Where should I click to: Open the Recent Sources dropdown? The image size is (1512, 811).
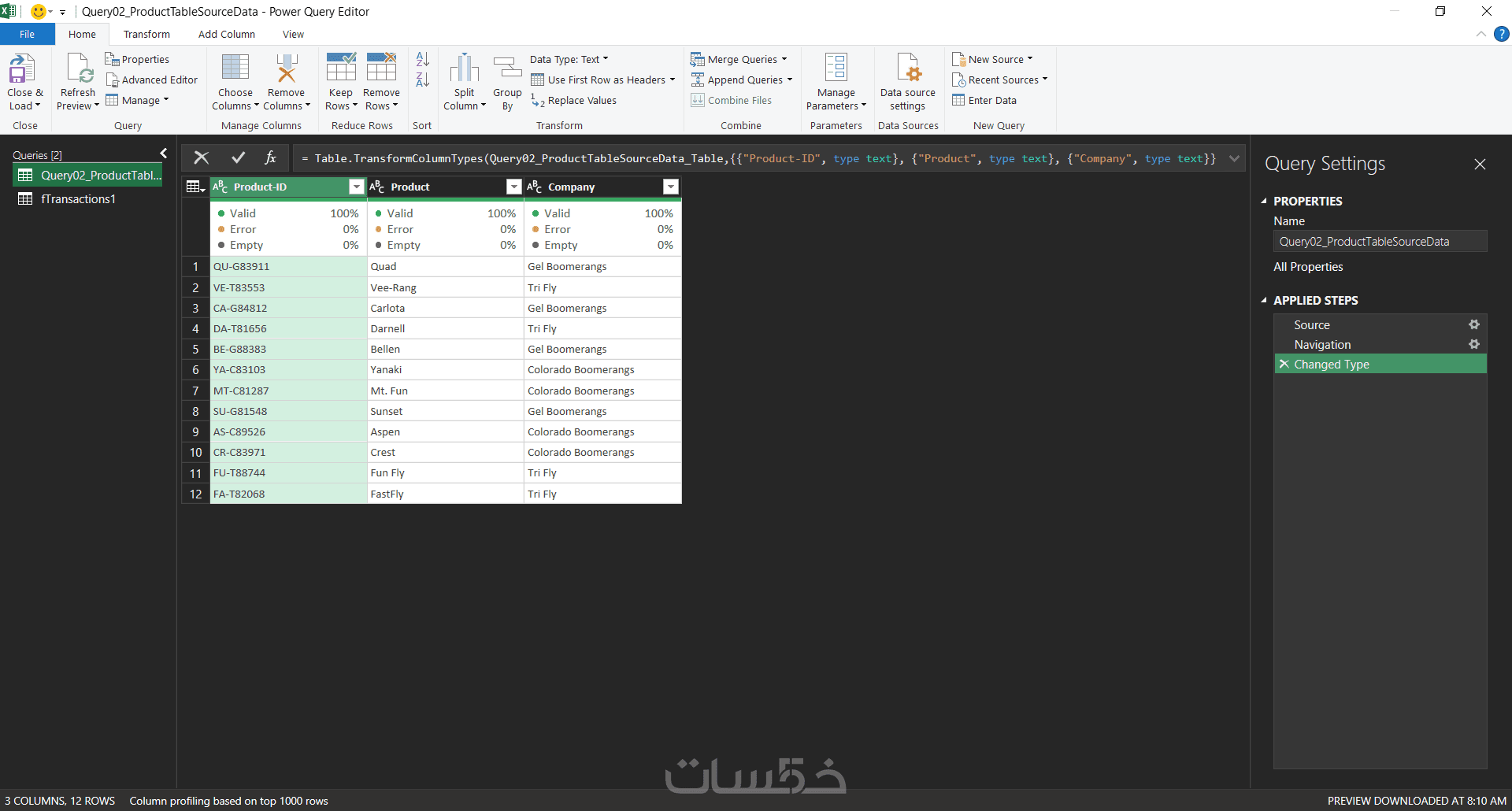coord(1000,80)
